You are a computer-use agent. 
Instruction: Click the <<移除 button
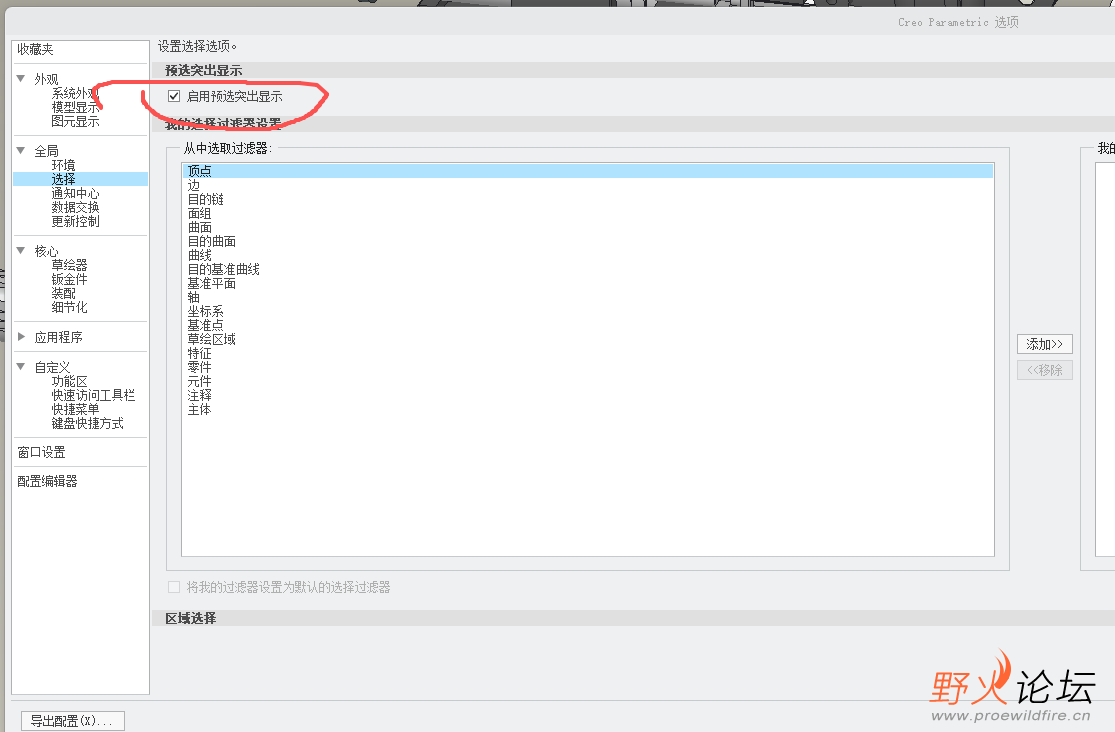(x=1044, y=369)
